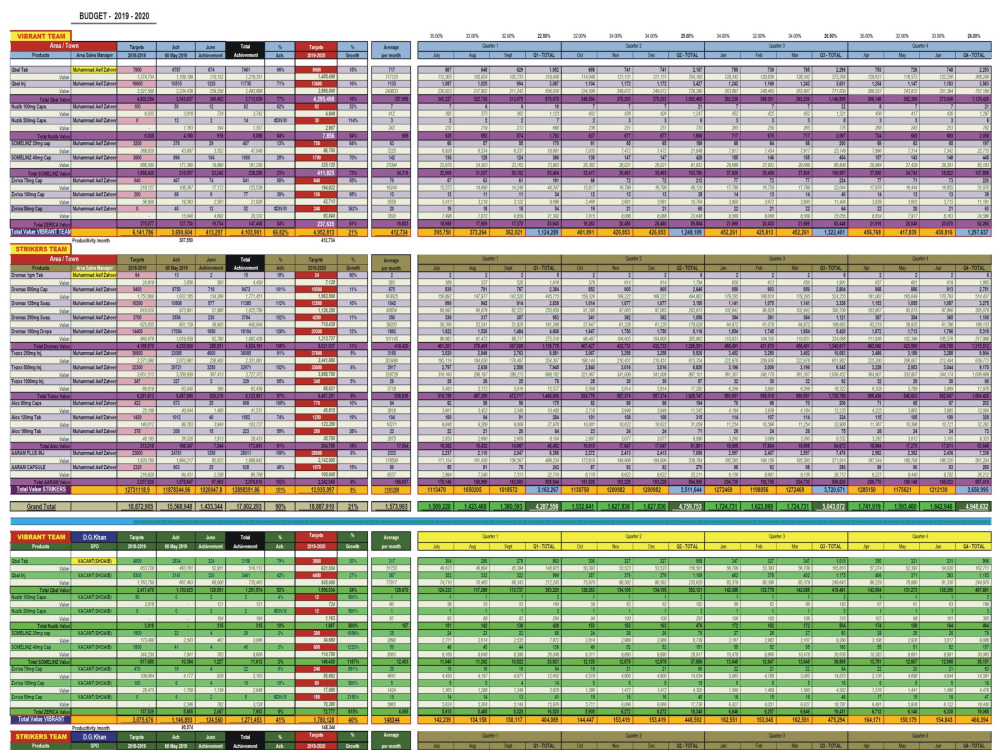Click the 'Dromax 100mg Drops' product label
The image size is (1000, 750).
(x=41, y=332)
